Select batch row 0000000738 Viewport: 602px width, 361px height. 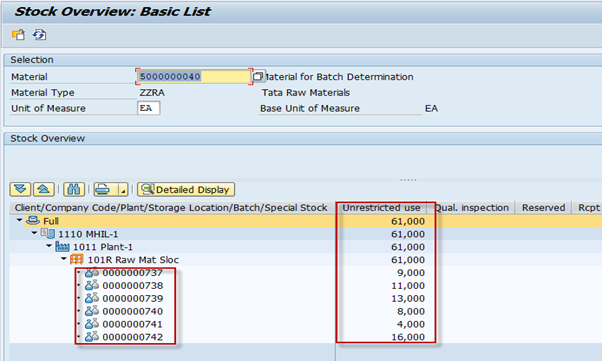point(132,285)
